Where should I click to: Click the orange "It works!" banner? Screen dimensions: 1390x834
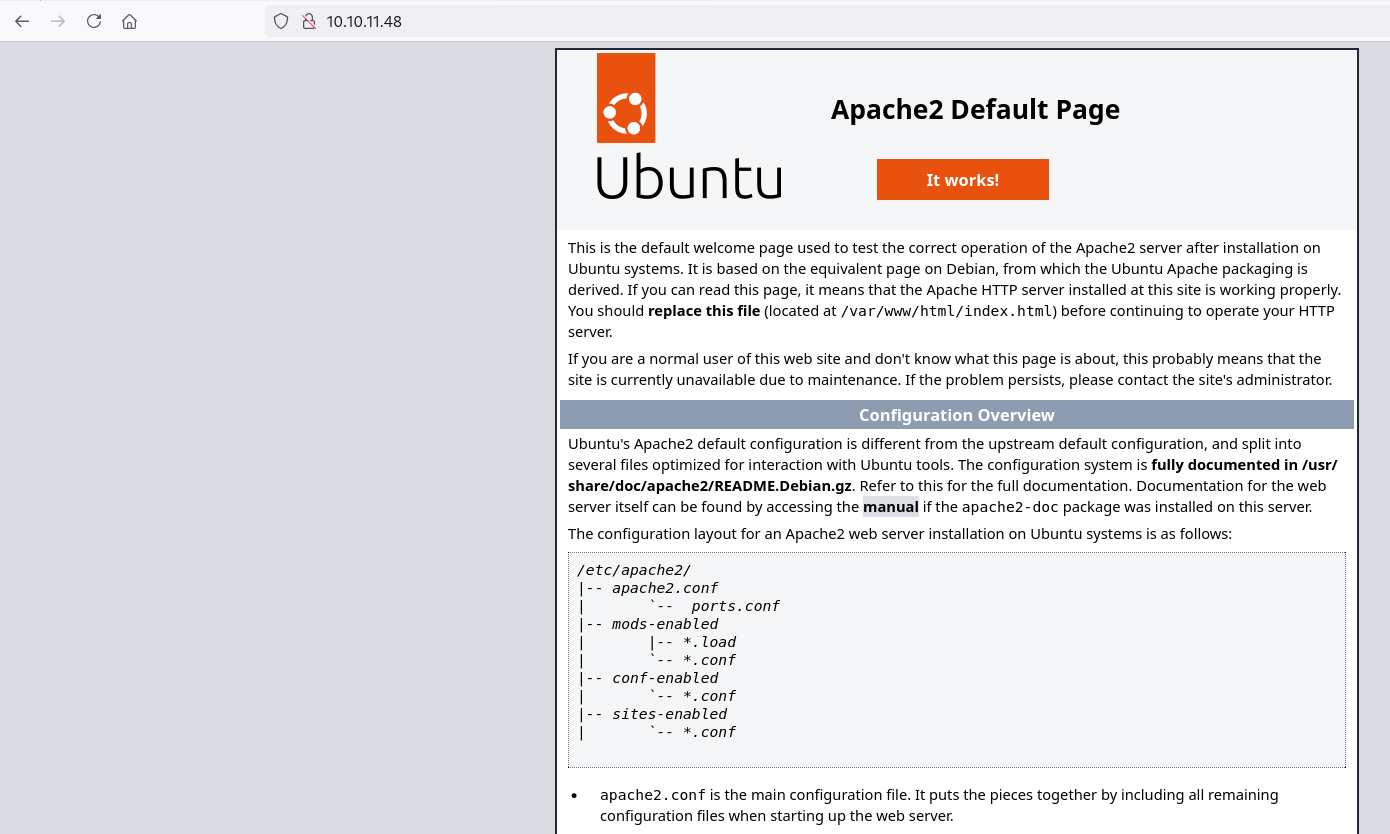[962, 180]
